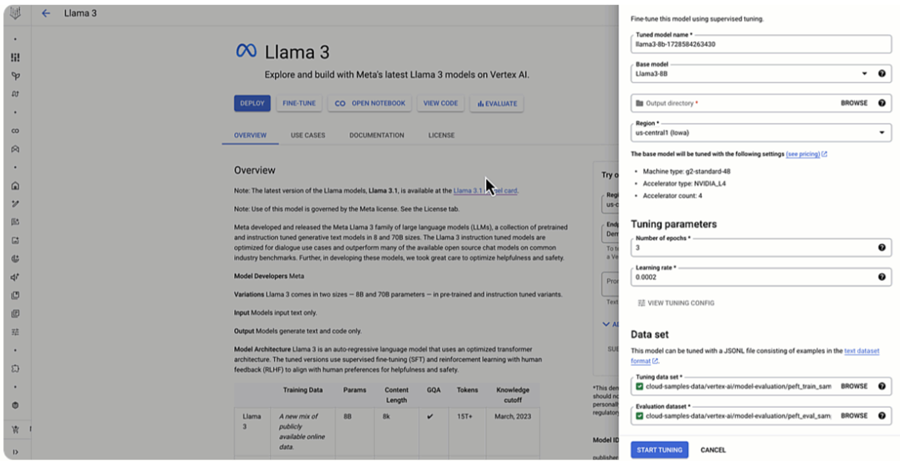The width and height of the screenshot is (900, 461).
Task: Open the Pipelines icon below Model Garden
Action: click(x=15, y=94)
